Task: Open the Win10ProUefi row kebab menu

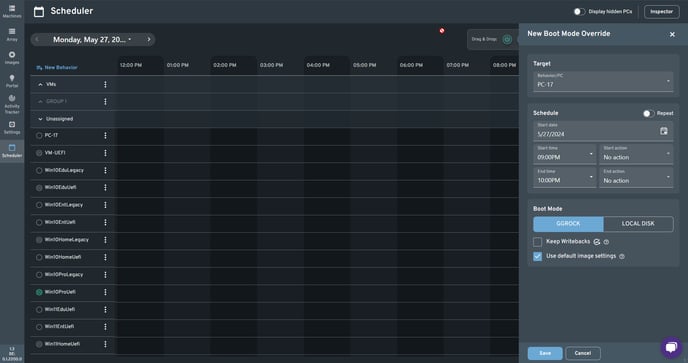Action: point(105,292)
